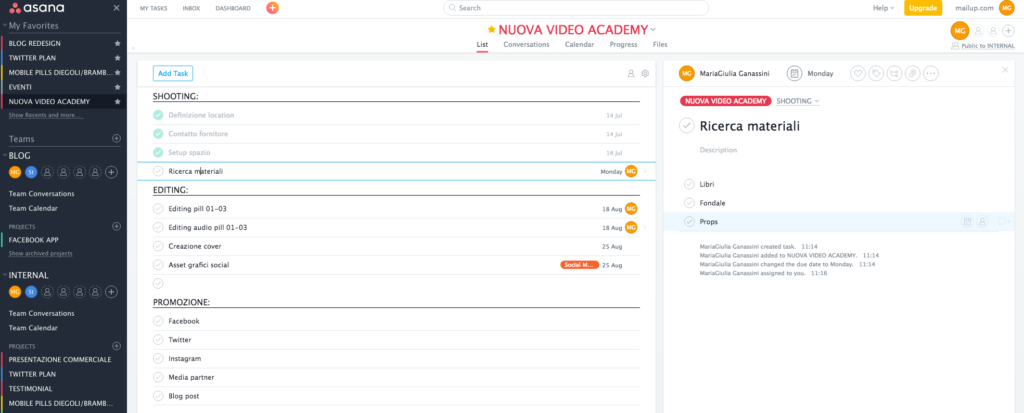Screen dimensions: 1024x413
Task: Click the red NUOVA VIDEO ACADEMY project tag
Action: (x=726, y=101)
